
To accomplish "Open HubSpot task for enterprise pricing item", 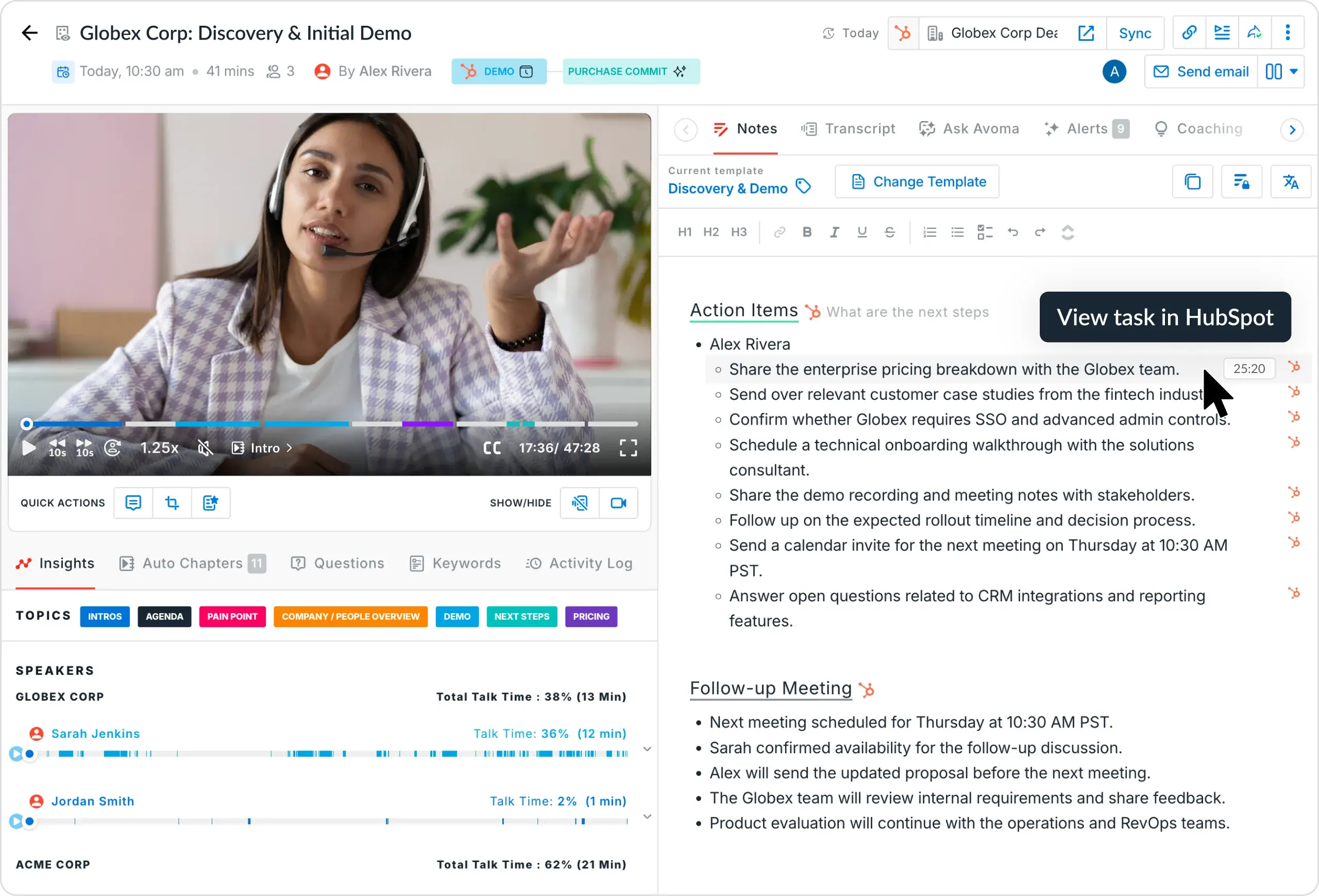I will [x=1293, y=367].
